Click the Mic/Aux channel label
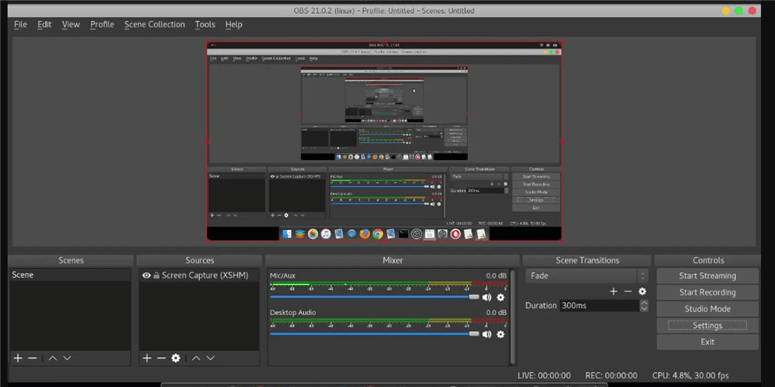This screenshot has height=387, width=775. coord(282,275)
